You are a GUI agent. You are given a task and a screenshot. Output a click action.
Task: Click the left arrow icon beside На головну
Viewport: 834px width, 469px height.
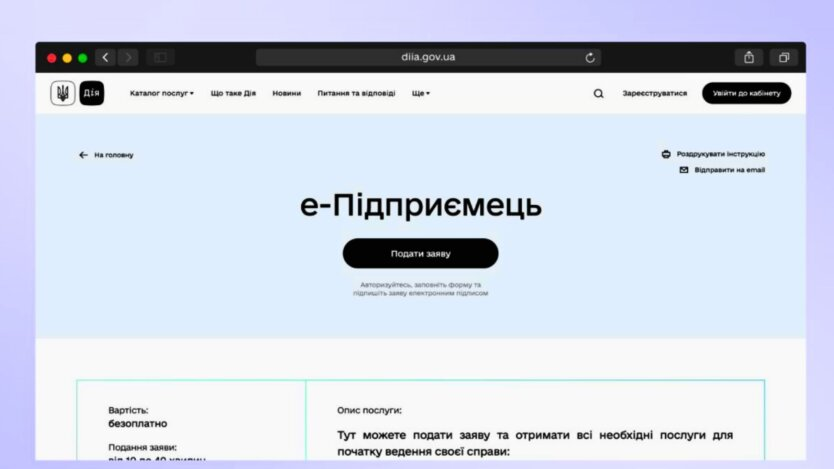point(83,155)
